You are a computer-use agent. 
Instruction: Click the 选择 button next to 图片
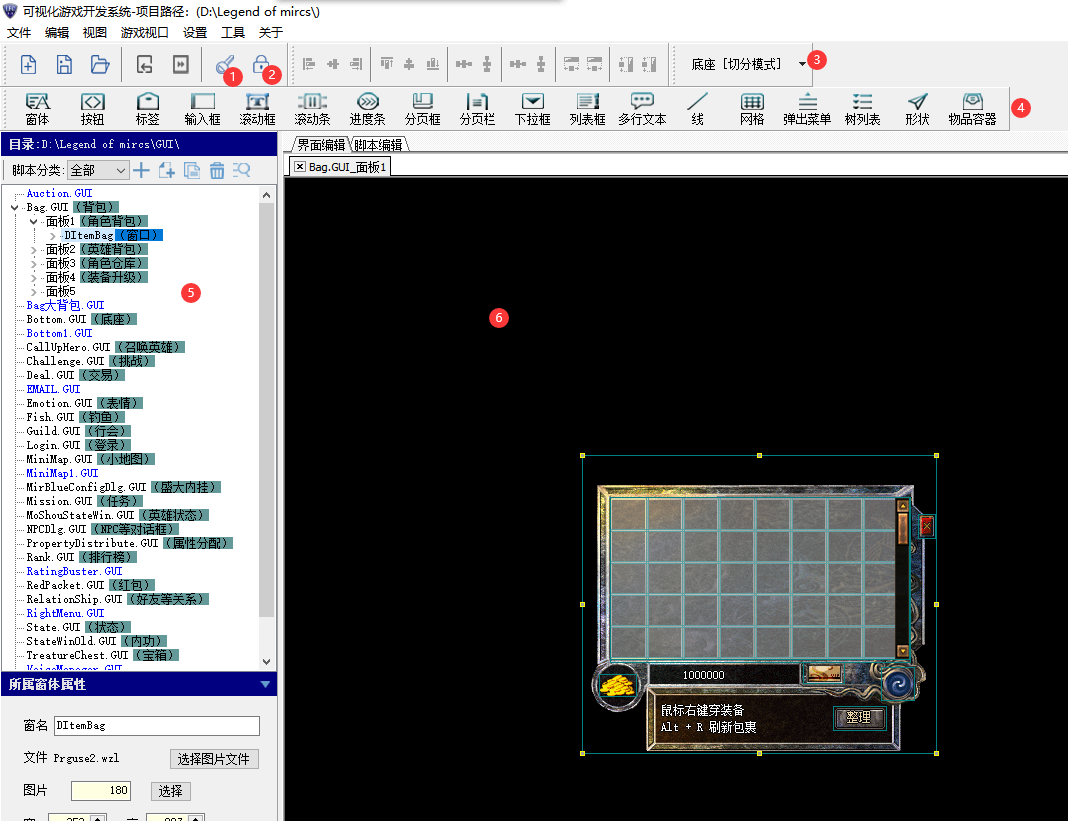(170, 791)
